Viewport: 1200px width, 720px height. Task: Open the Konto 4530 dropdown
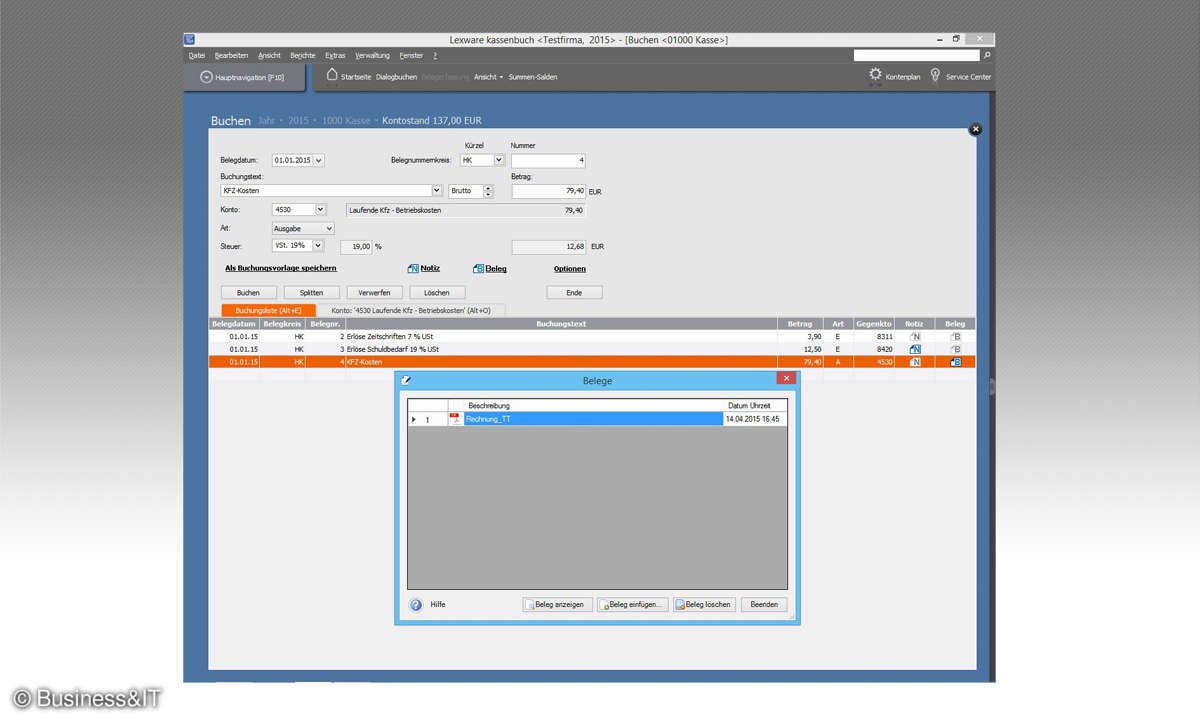pyautogui.click(x=321, y=210)
